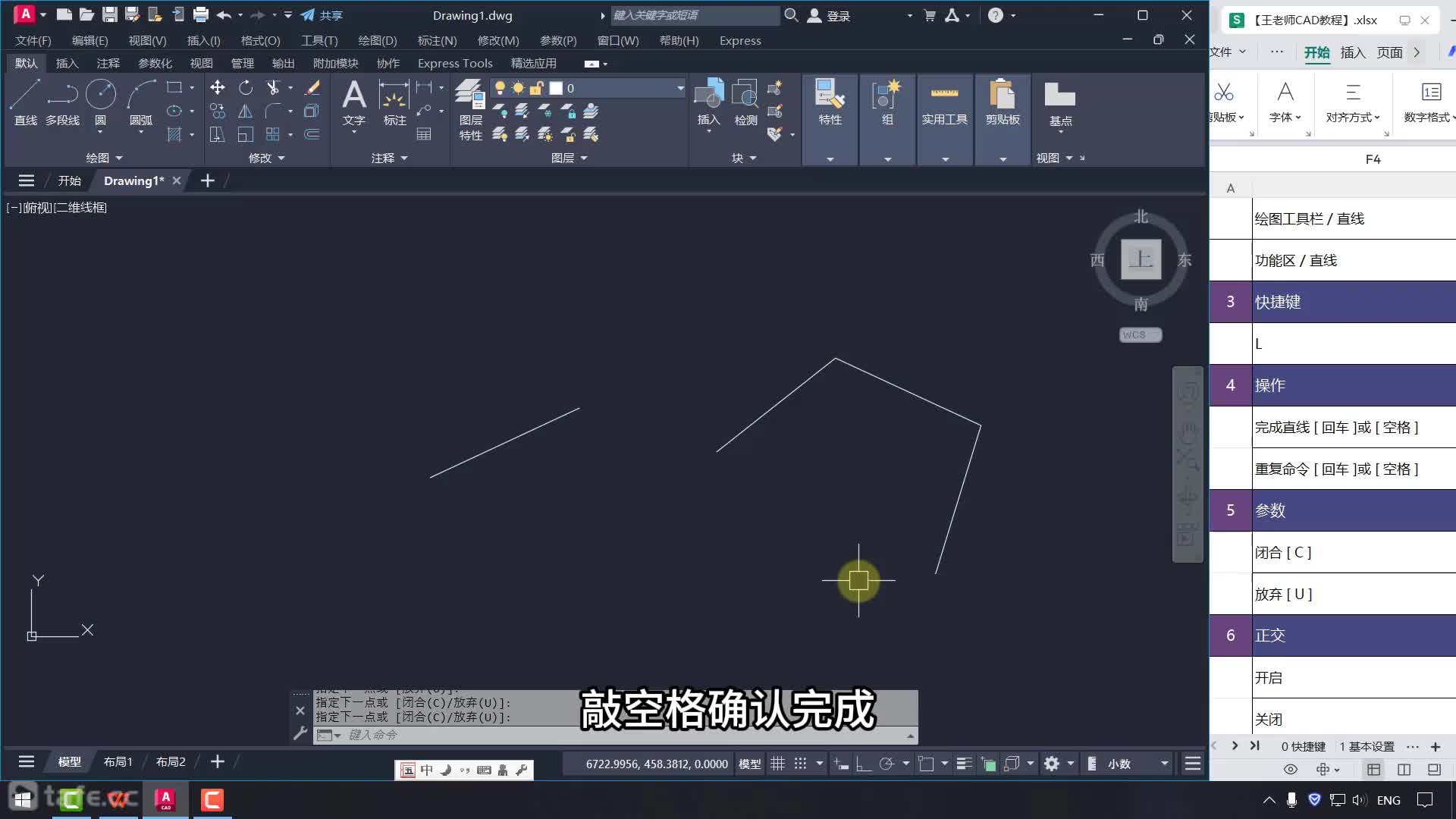This screenshot has width=1456, height=819.
Task: Toggle snap mode dots in status bar
Action: (800, 764)
